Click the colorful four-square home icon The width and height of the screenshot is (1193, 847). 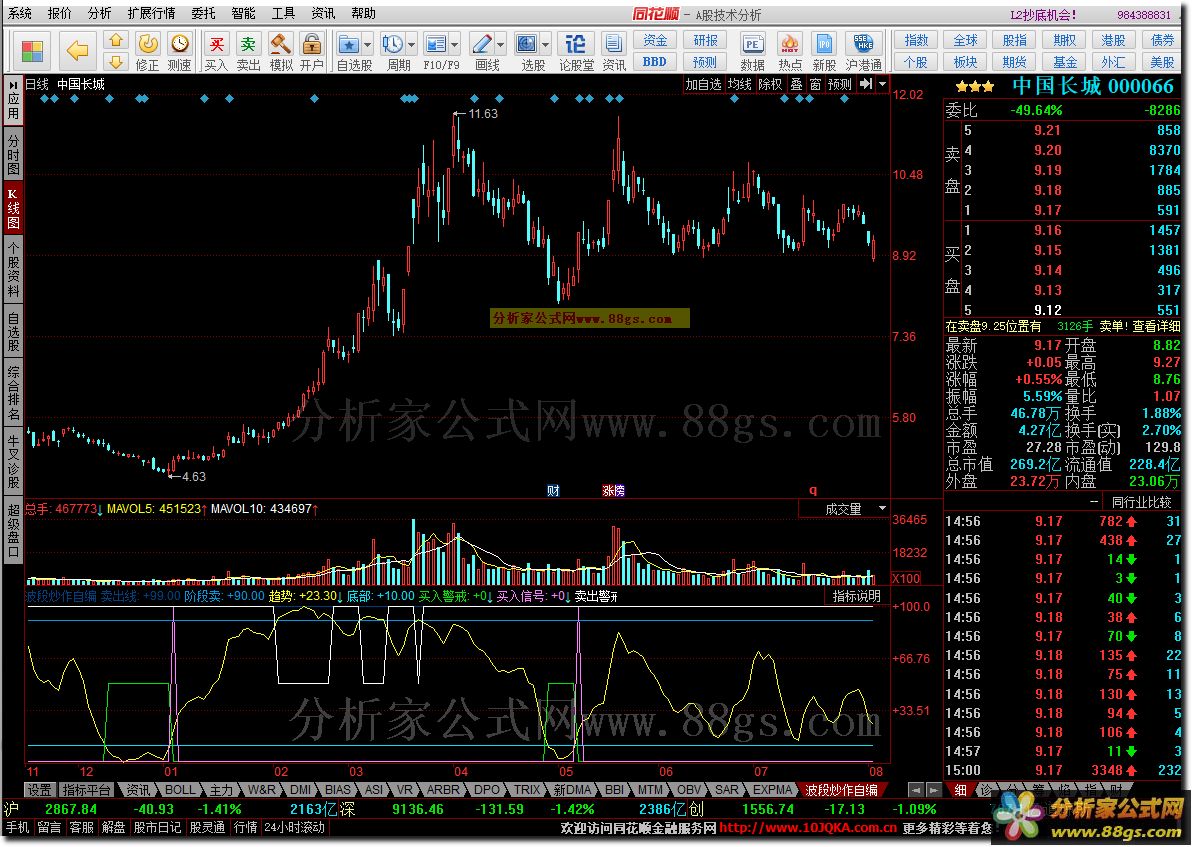point(32,51)
